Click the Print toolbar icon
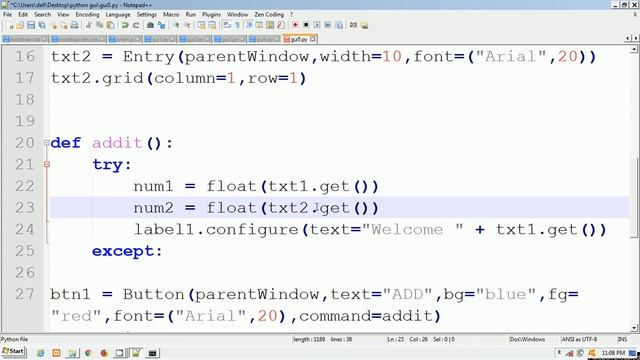This screenshot has width=640, height=360. click(74, 25)
